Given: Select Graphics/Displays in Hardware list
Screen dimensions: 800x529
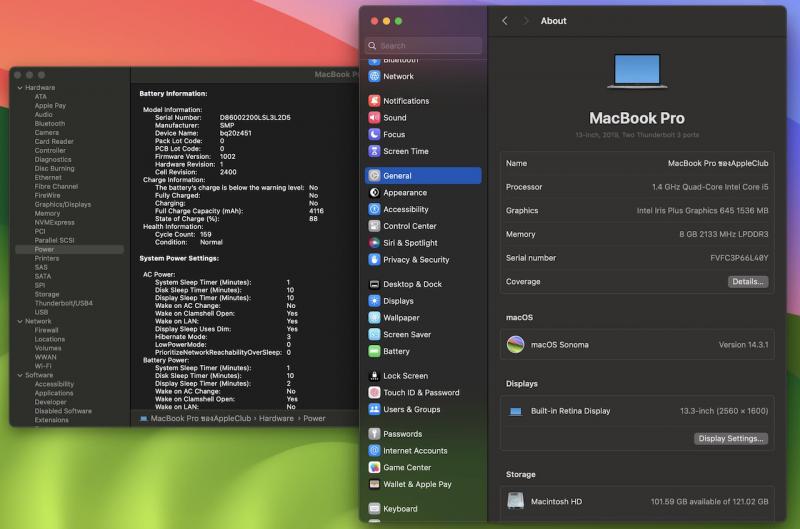Looking at the screenshot, I should pos(63,205).
